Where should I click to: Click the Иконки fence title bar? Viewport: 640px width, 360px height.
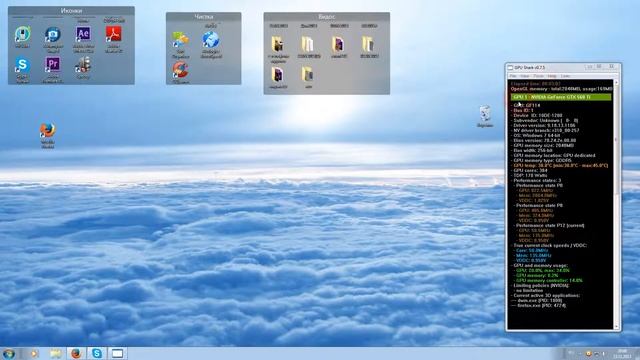point(71,11)
